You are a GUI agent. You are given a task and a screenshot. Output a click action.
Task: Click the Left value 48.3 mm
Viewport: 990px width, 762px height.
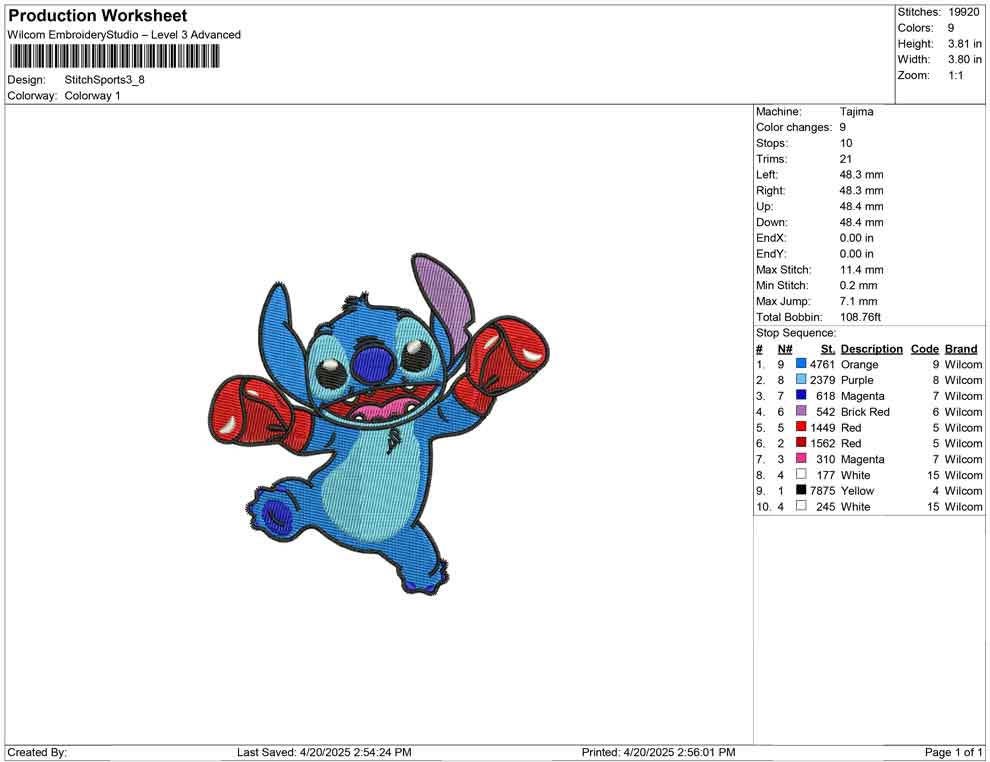pos(861,175)
